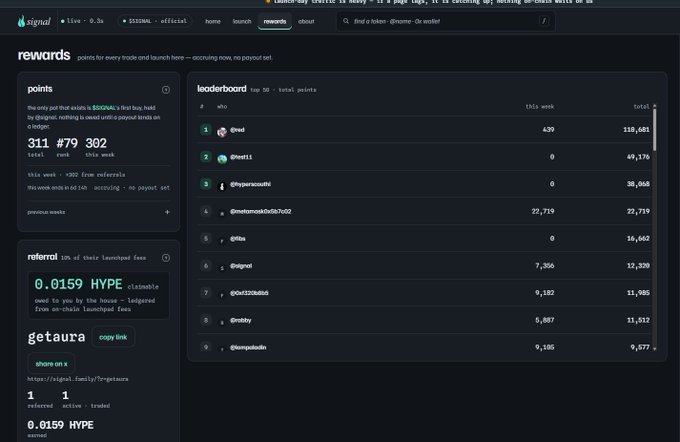This screenshot has height=442, width=680.
Task: Click the getaura referral code
Action: tap(56, 337)
